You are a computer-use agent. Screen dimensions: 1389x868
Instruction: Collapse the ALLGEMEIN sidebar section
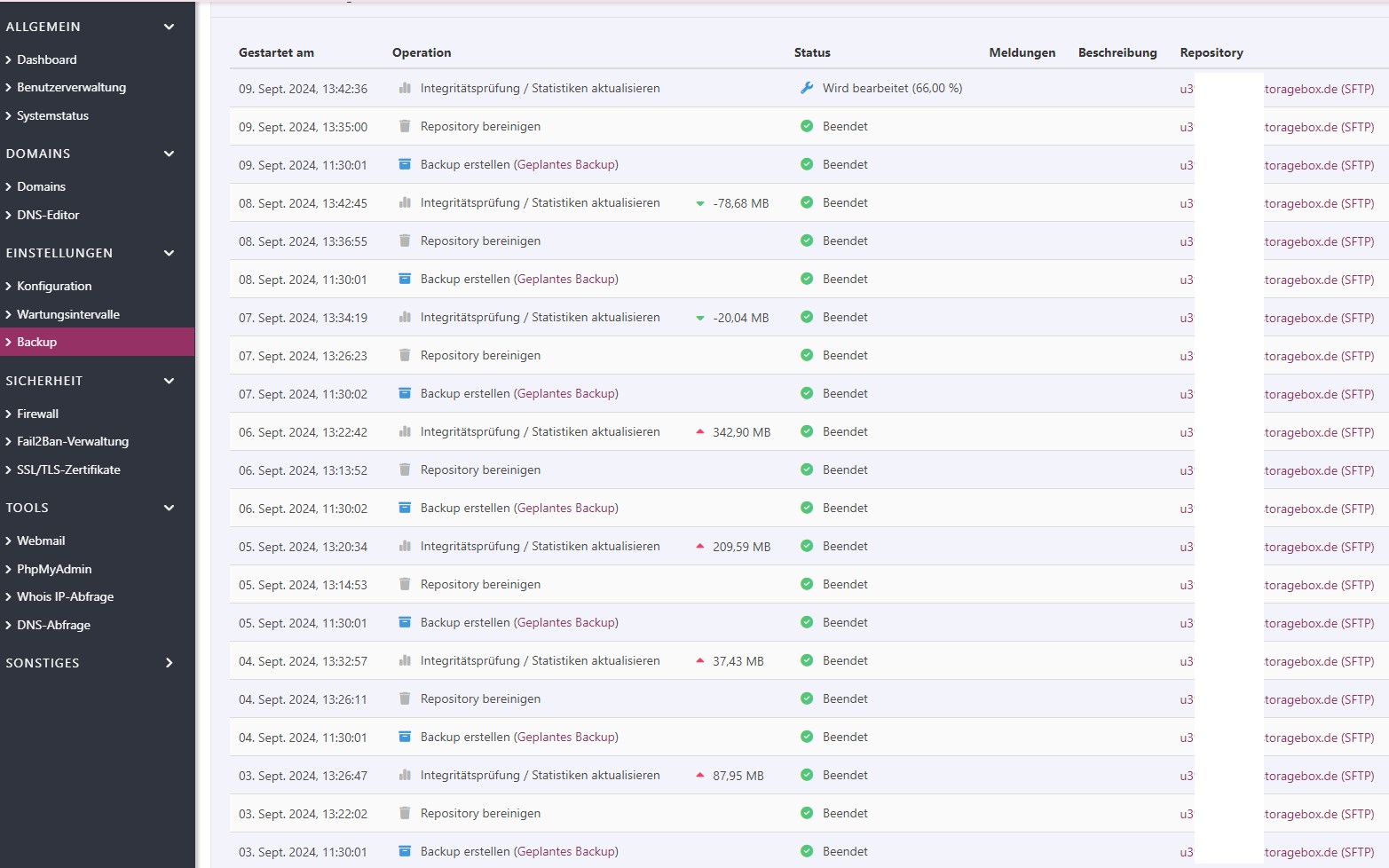tap(169, 27)
